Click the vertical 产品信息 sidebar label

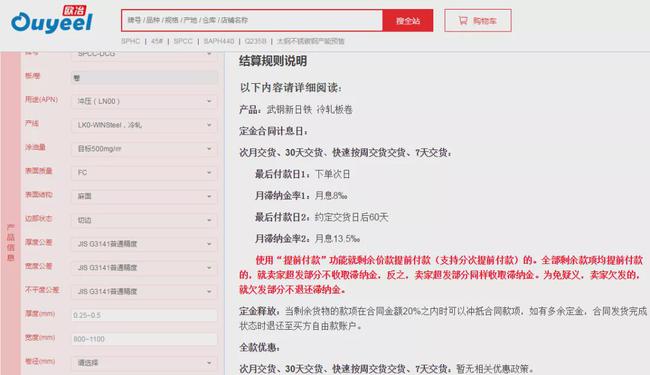click(10, 242)
